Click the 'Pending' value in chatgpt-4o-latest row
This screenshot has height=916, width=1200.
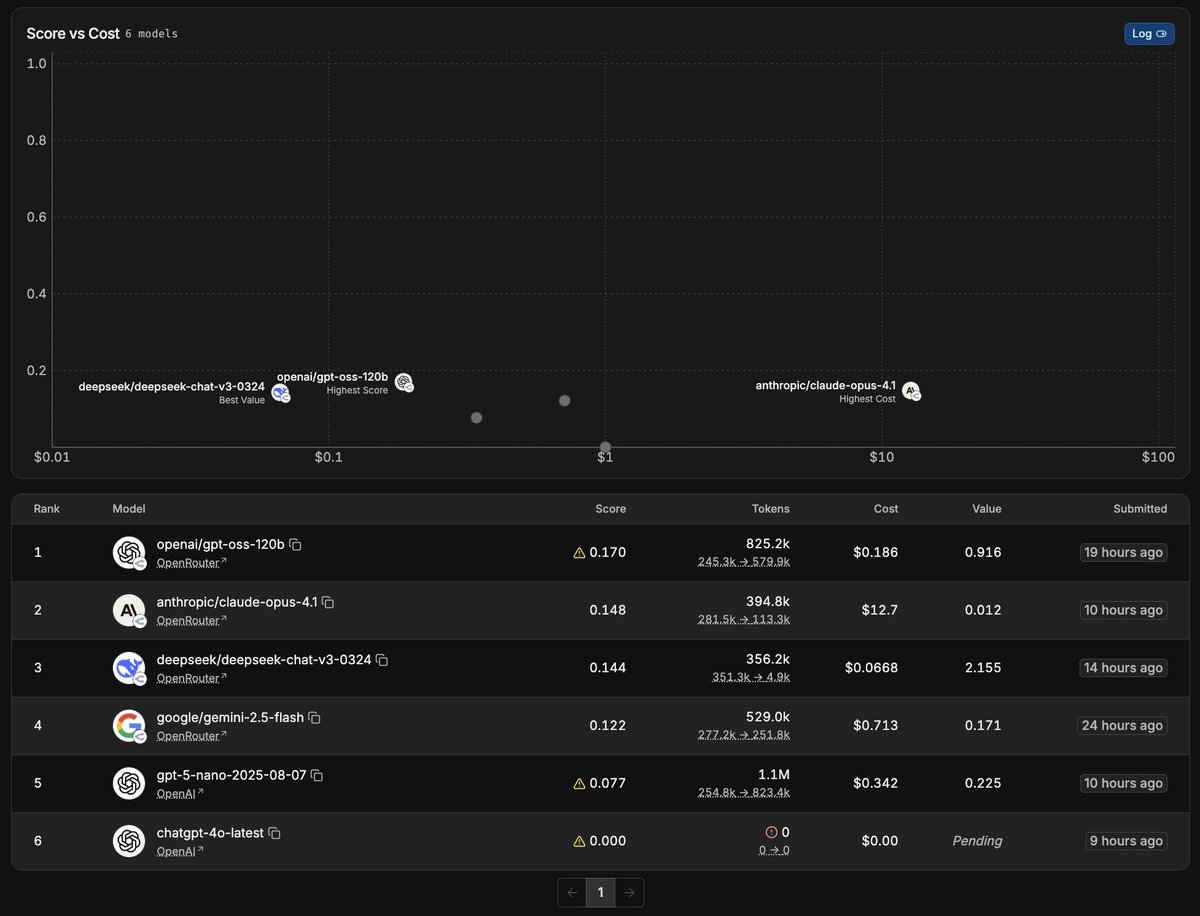pyautogui.click(x=977, y=841)
